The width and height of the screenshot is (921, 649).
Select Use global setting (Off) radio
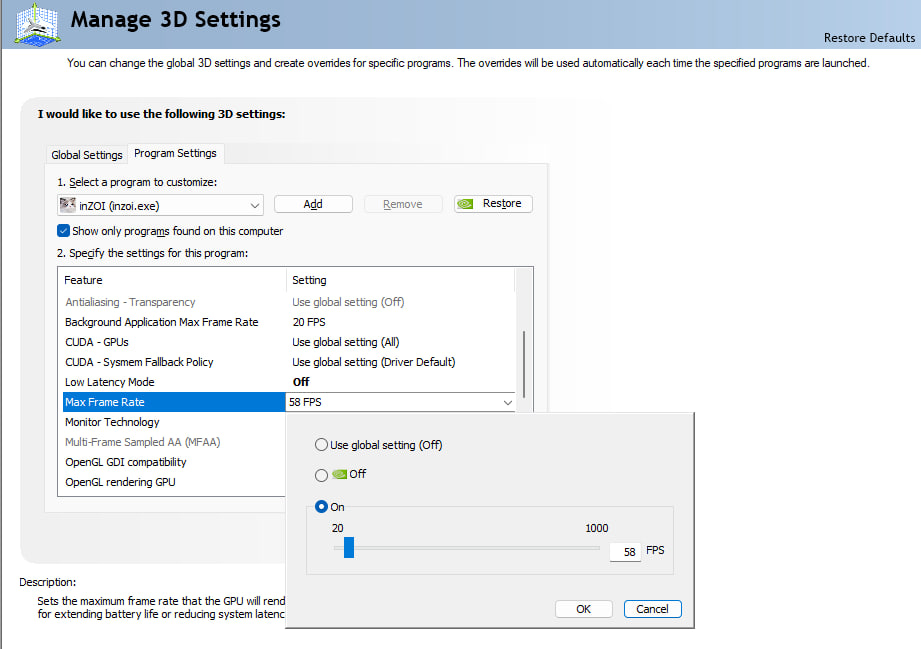[321, 445]
